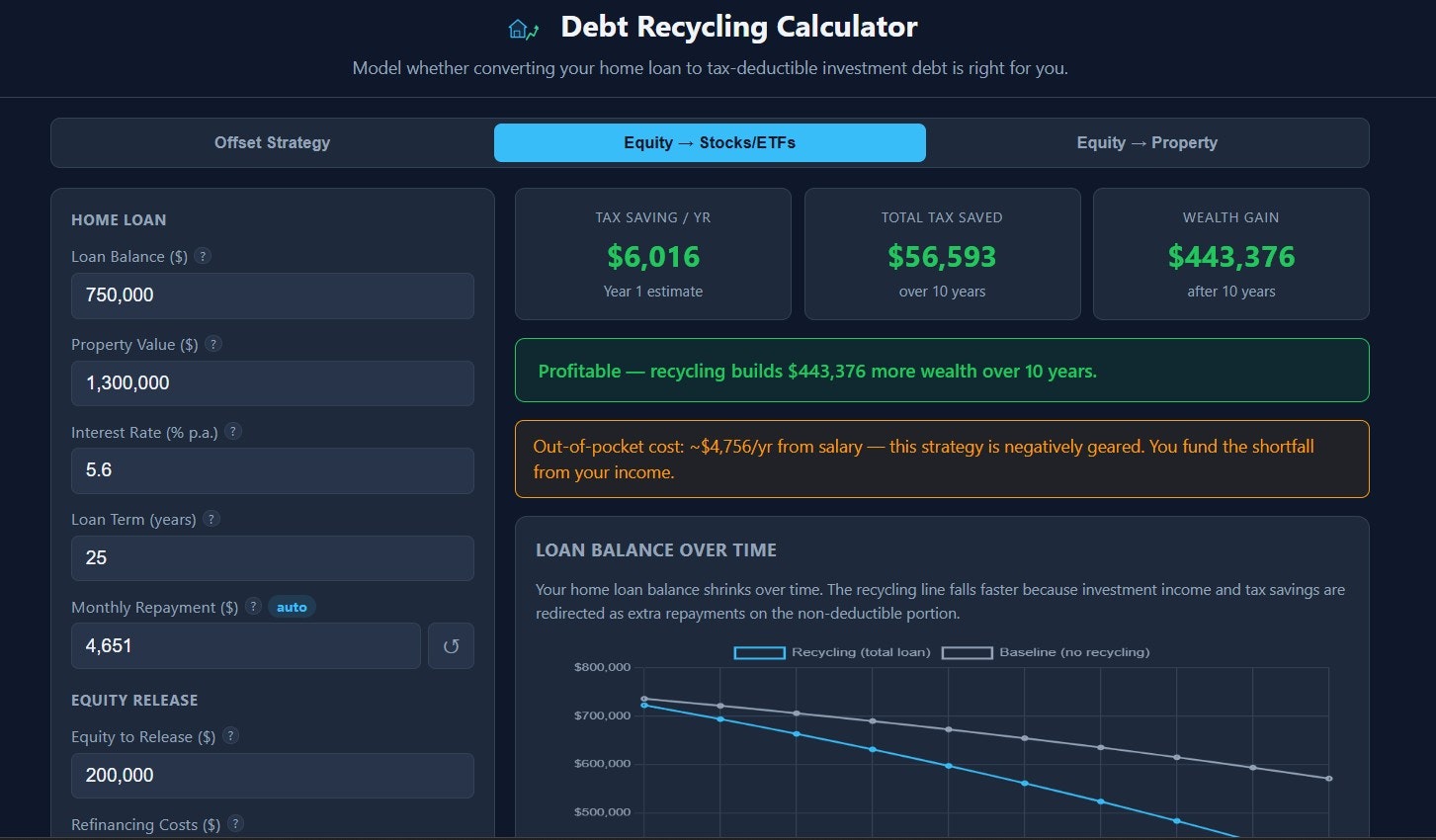Click the Equity to Release help icon
This screenshot has height=840, width=1436.
(x=231, y=735)
